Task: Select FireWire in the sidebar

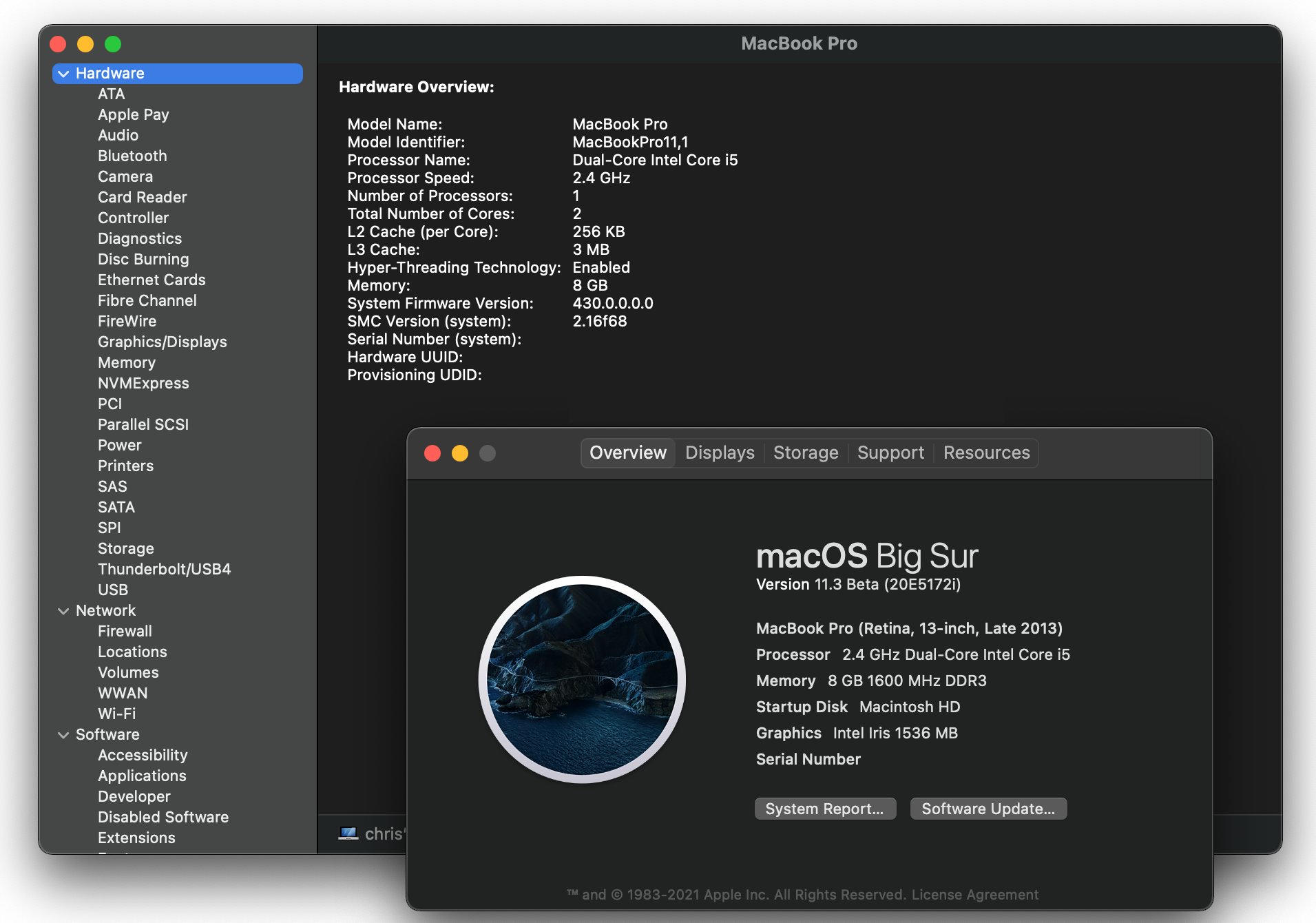Action: [127, 322]
